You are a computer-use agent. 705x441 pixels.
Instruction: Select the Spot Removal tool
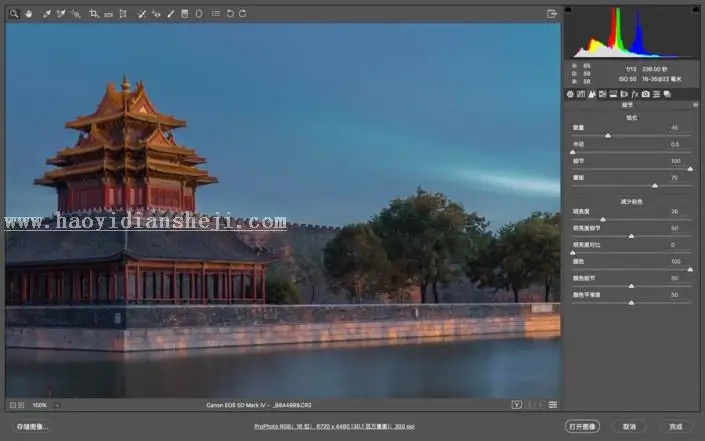pyautogui.click(x=142, y=14)
